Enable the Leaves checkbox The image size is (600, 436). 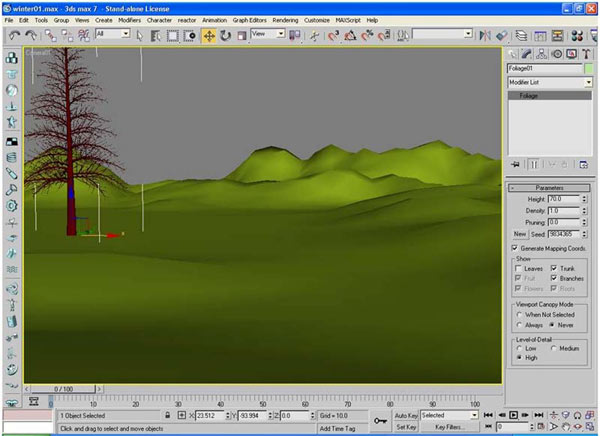[x=518, y=268]
